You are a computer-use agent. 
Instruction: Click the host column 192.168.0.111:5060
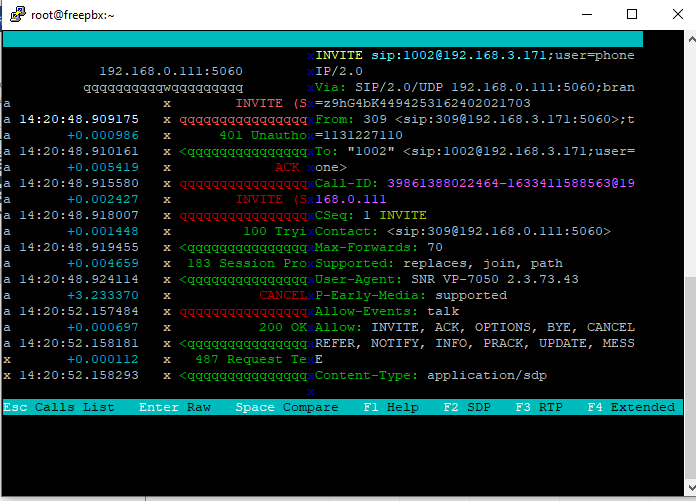pos(171,71)
